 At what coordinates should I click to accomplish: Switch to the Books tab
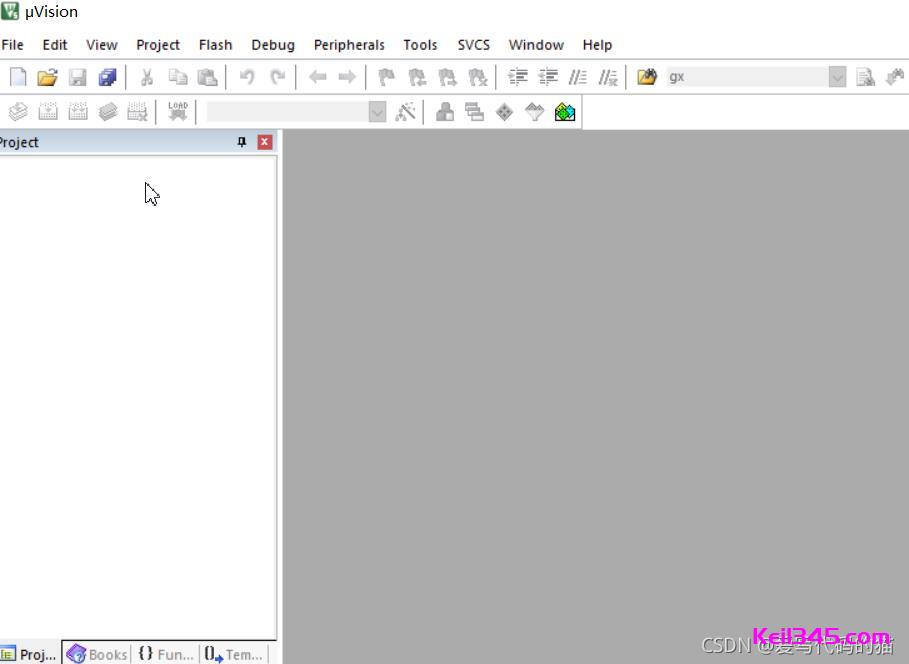point(97,654)
